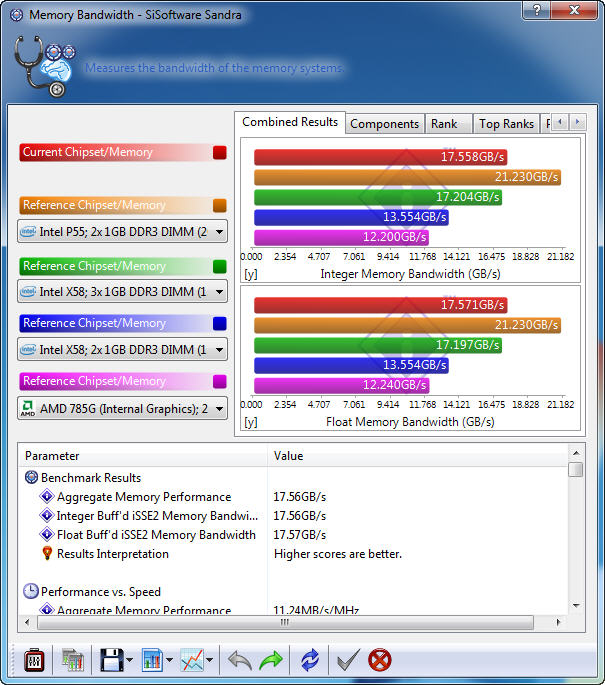Click the horizontal scrollbar left arrow
The height and width of the screenshot is (685, 605).
click(x=27, y=622)
